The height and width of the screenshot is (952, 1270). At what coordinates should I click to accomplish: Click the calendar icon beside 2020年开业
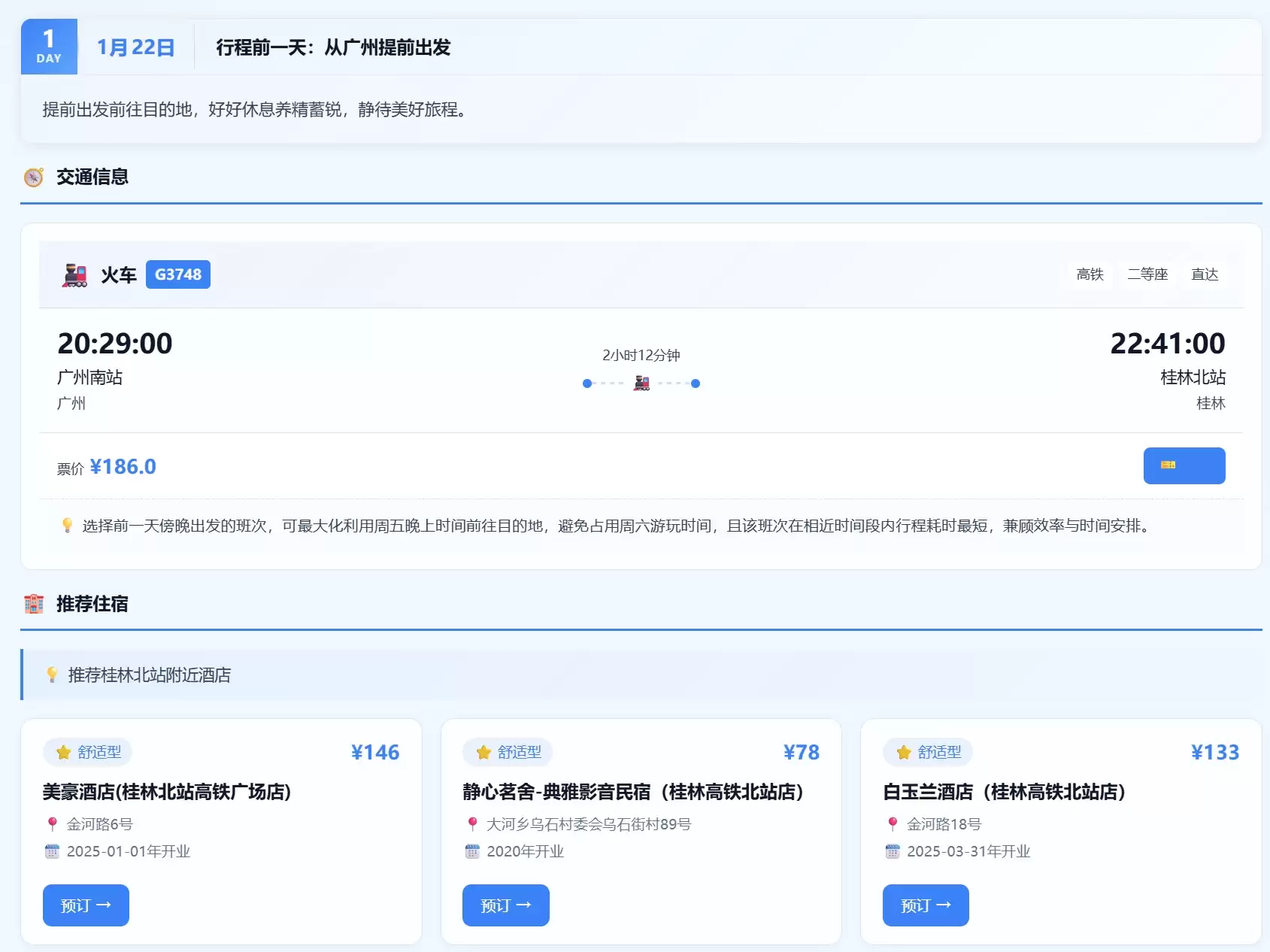(x=472, y=851)
